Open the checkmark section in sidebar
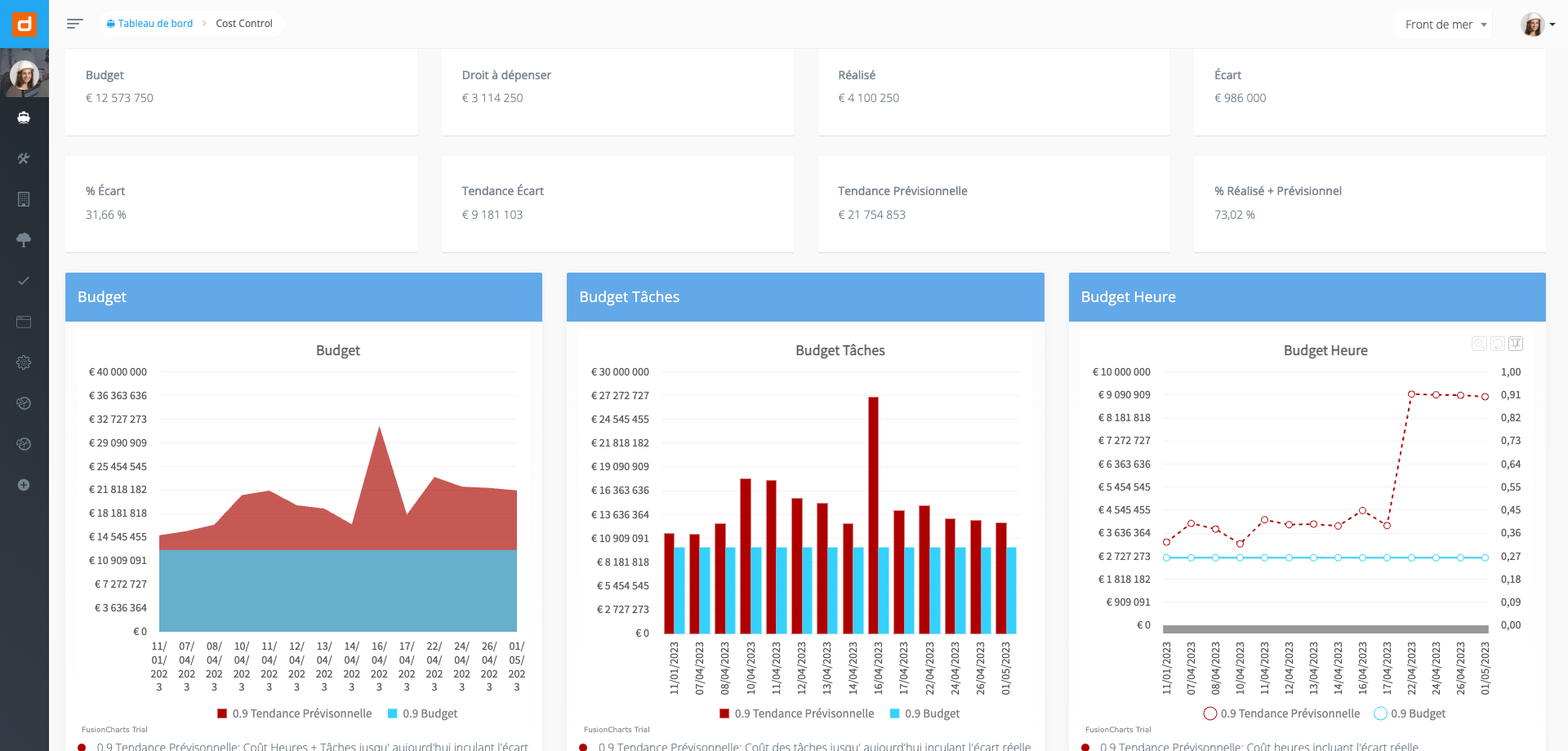The image size is (1568, 751). (x=24, y=281)
